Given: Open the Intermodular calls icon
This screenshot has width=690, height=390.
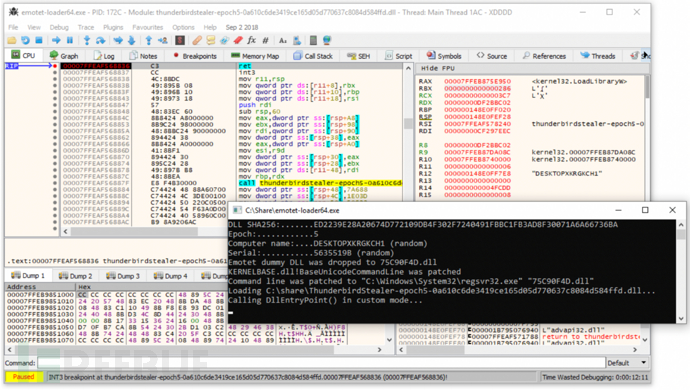Looking at the screenshot, I should tap(297, 40).
